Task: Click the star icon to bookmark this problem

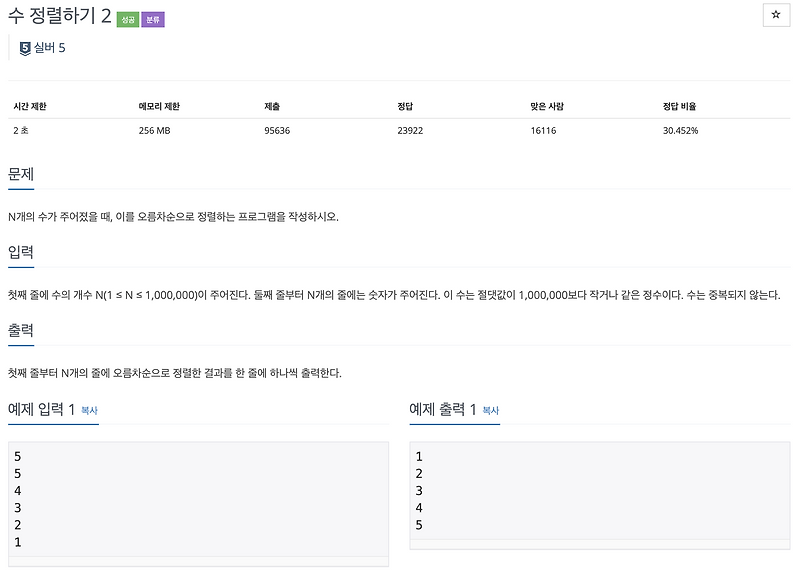Action: 775,13
